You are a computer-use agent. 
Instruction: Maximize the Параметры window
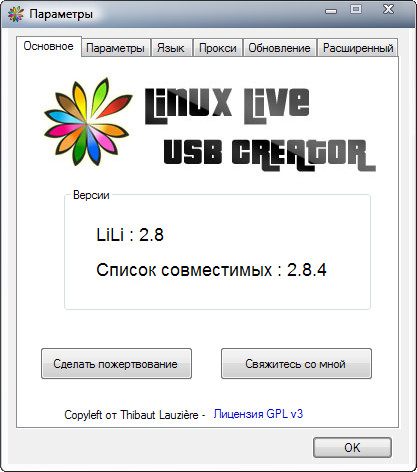(356, 9)
